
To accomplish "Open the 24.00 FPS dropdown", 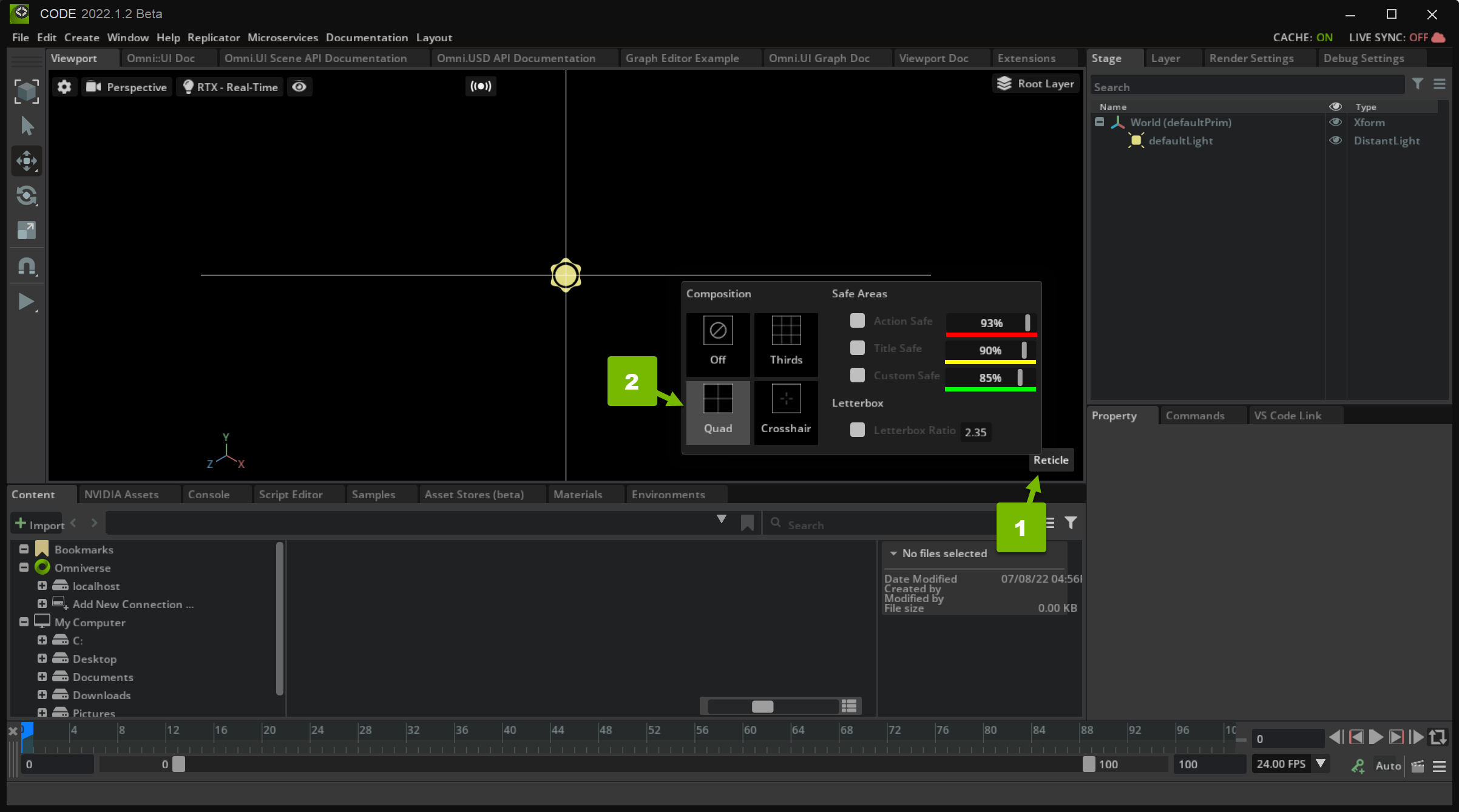I will 1320,763.
